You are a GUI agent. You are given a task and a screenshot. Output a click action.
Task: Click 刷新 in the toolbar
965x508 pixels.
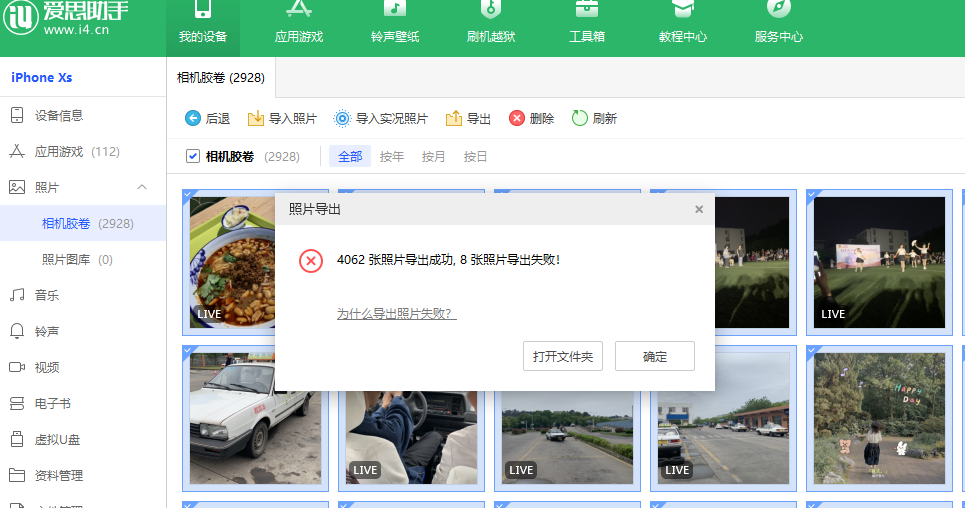(x=594, y=118)
